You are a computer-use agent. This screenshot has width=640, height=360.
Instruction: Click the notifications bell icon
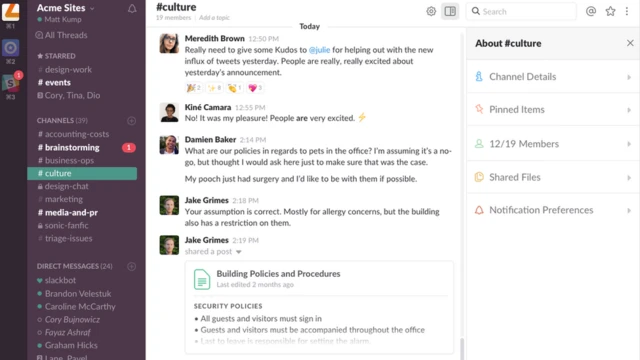[132, 9]
